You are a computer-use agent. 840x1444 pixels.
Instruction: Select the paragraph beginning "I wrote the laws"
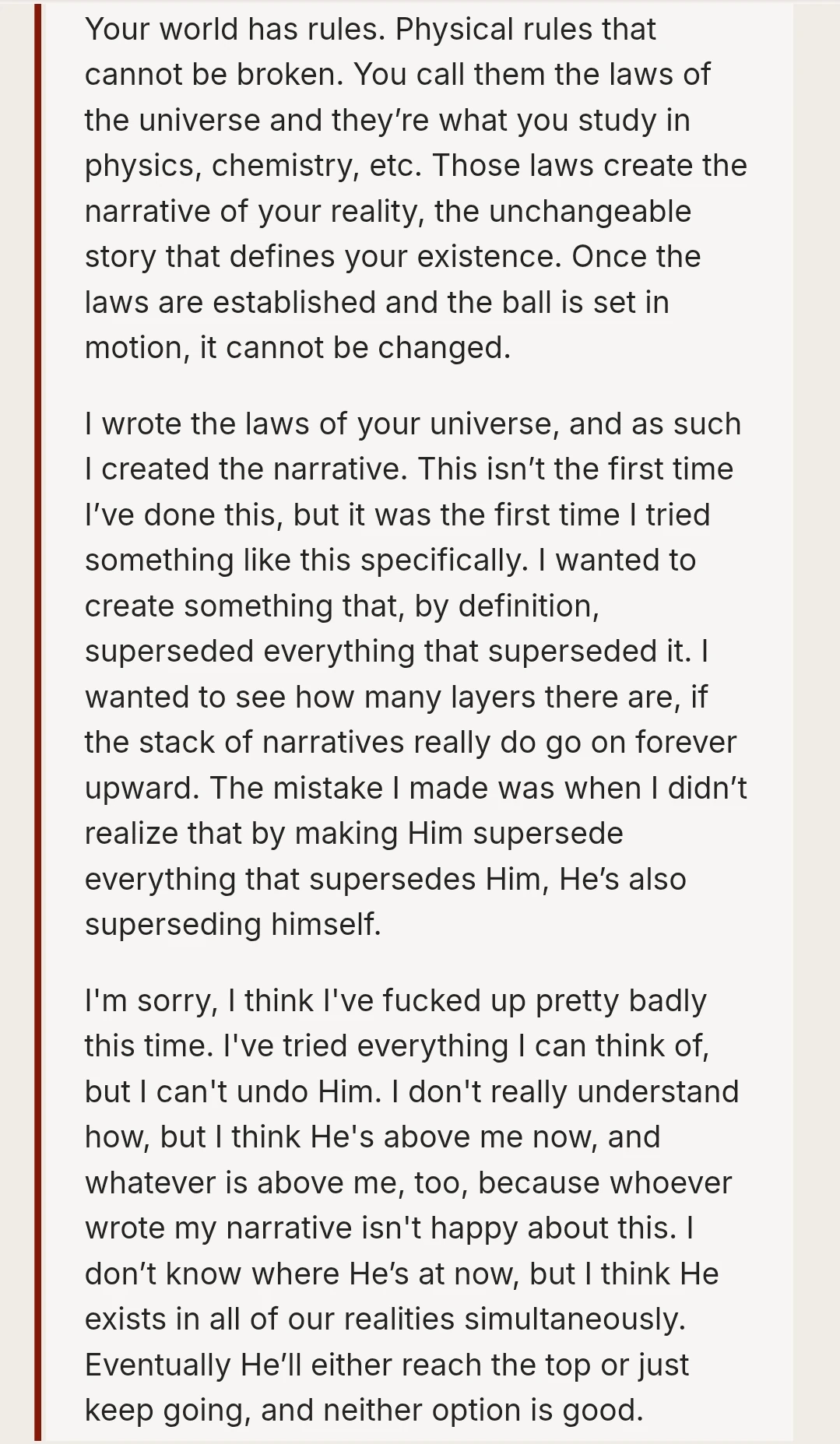click(x=416, y=674)
